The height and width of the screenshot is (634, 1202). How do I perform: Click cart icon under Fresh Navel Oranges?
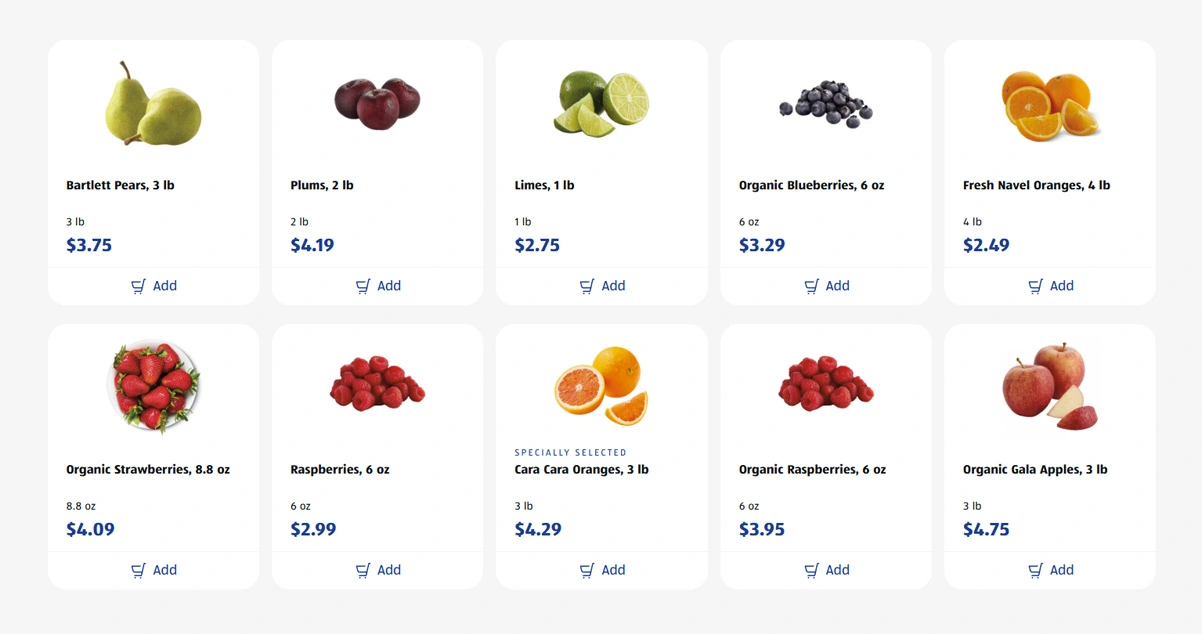coord(1036,287)
